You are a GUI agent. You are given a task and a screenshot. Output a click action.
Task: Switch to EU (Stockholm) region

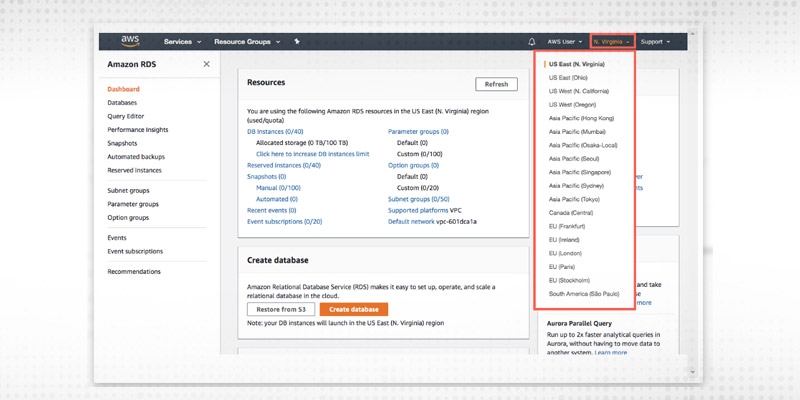point(569,281)
